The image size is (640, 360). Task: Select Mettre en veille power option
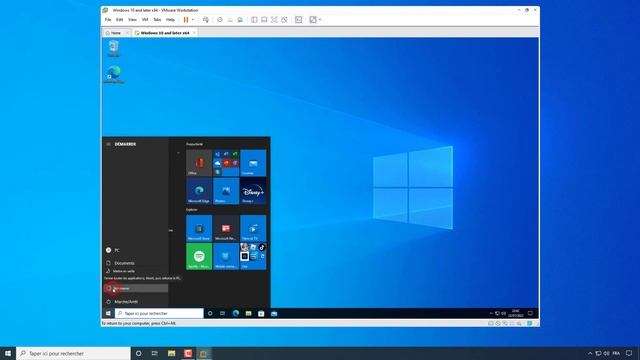pyautogui.click(x=135, y=271)
